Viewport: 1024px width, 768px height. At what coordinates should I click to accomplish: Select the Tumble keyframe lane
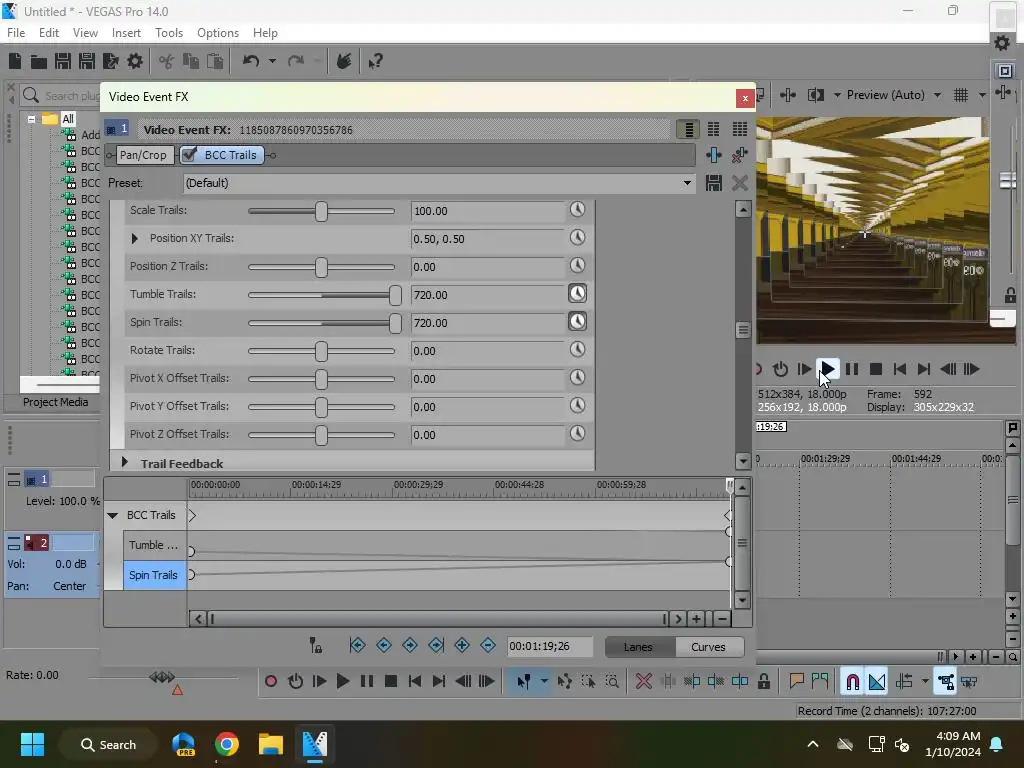tap(153, 545)
